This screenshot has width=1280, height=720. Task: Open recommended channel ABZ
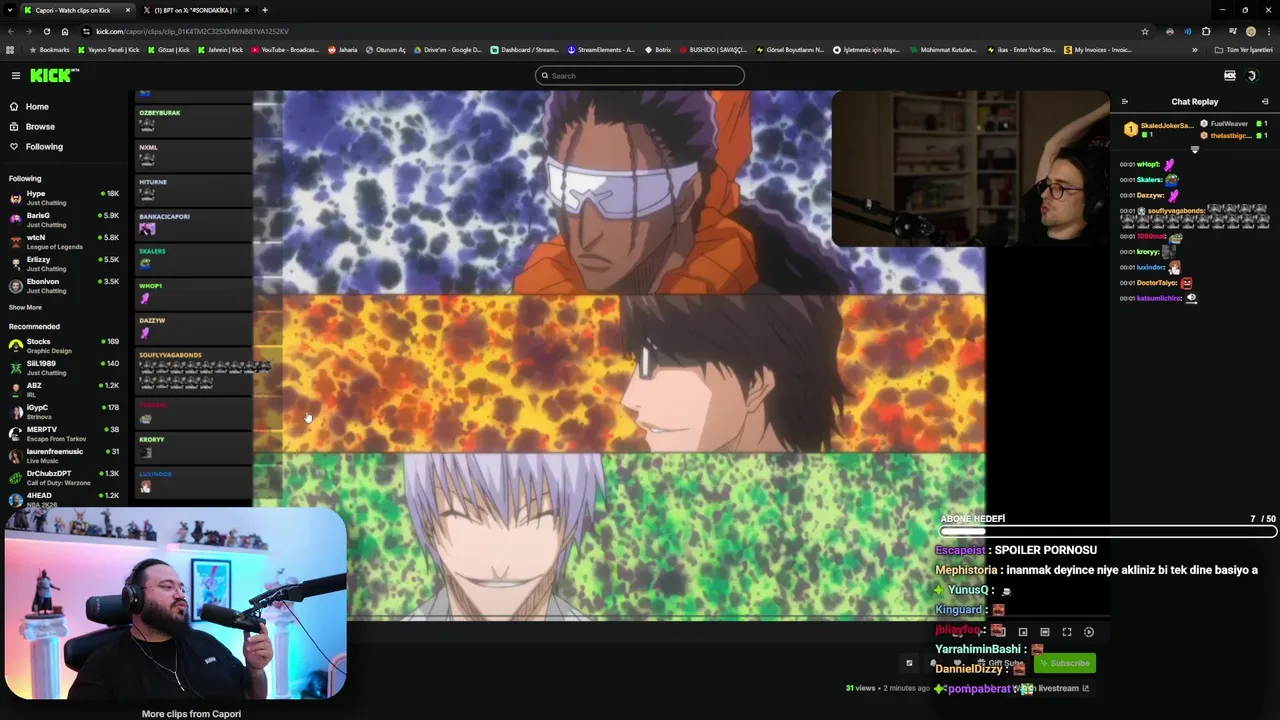[63, 390]
